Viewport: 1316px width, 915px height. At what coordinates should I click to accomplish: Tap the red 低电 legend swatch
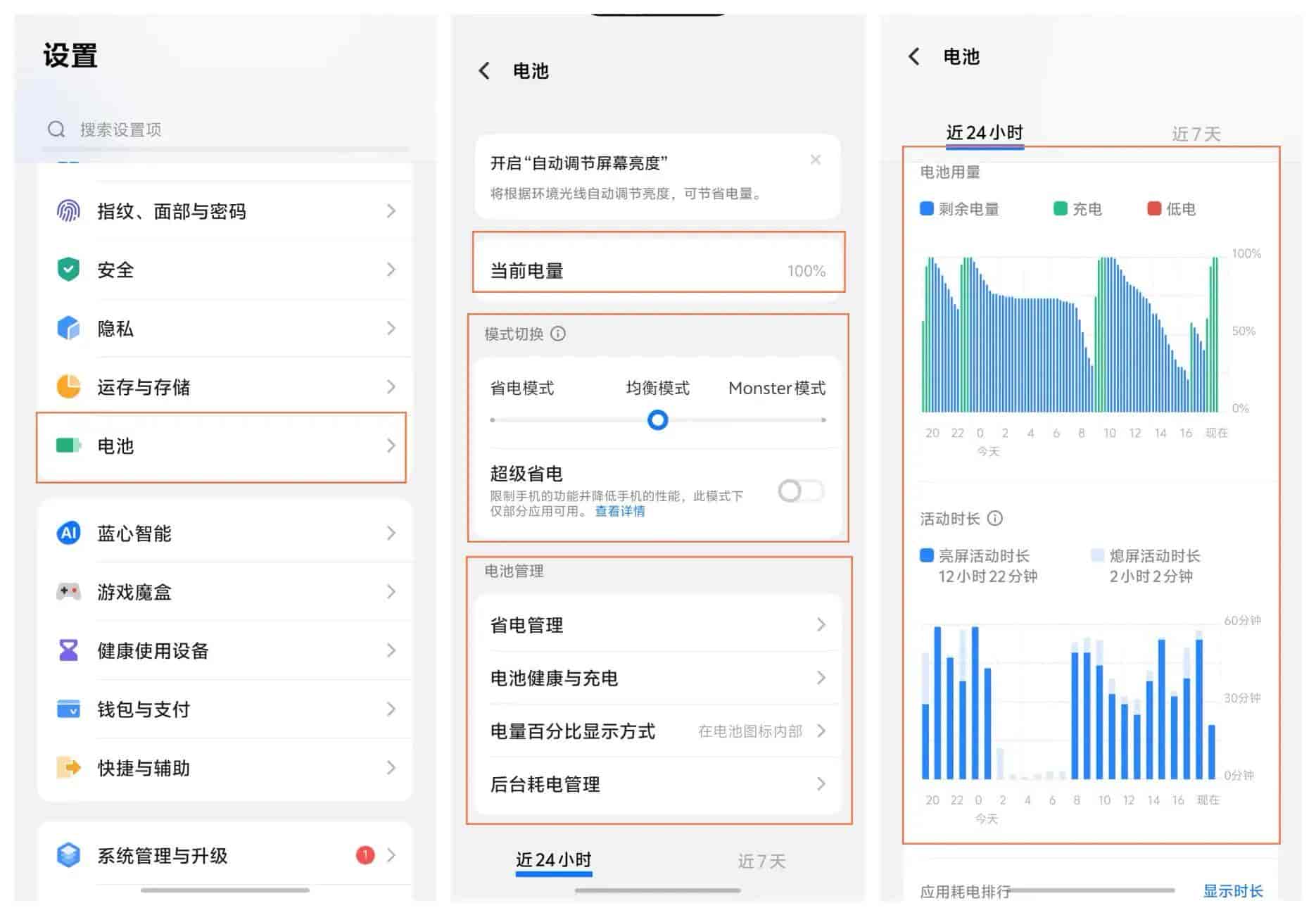[1154, 208]
